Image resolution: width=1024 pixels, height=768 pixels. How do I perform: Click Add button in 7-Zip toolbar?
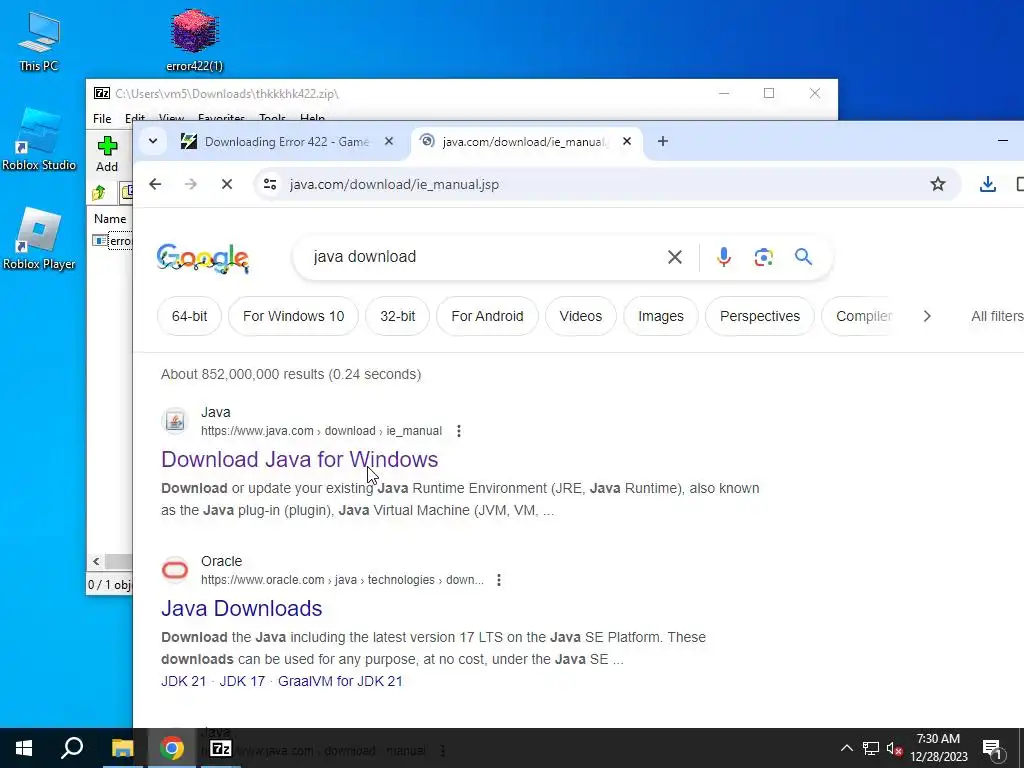point(107,154)
